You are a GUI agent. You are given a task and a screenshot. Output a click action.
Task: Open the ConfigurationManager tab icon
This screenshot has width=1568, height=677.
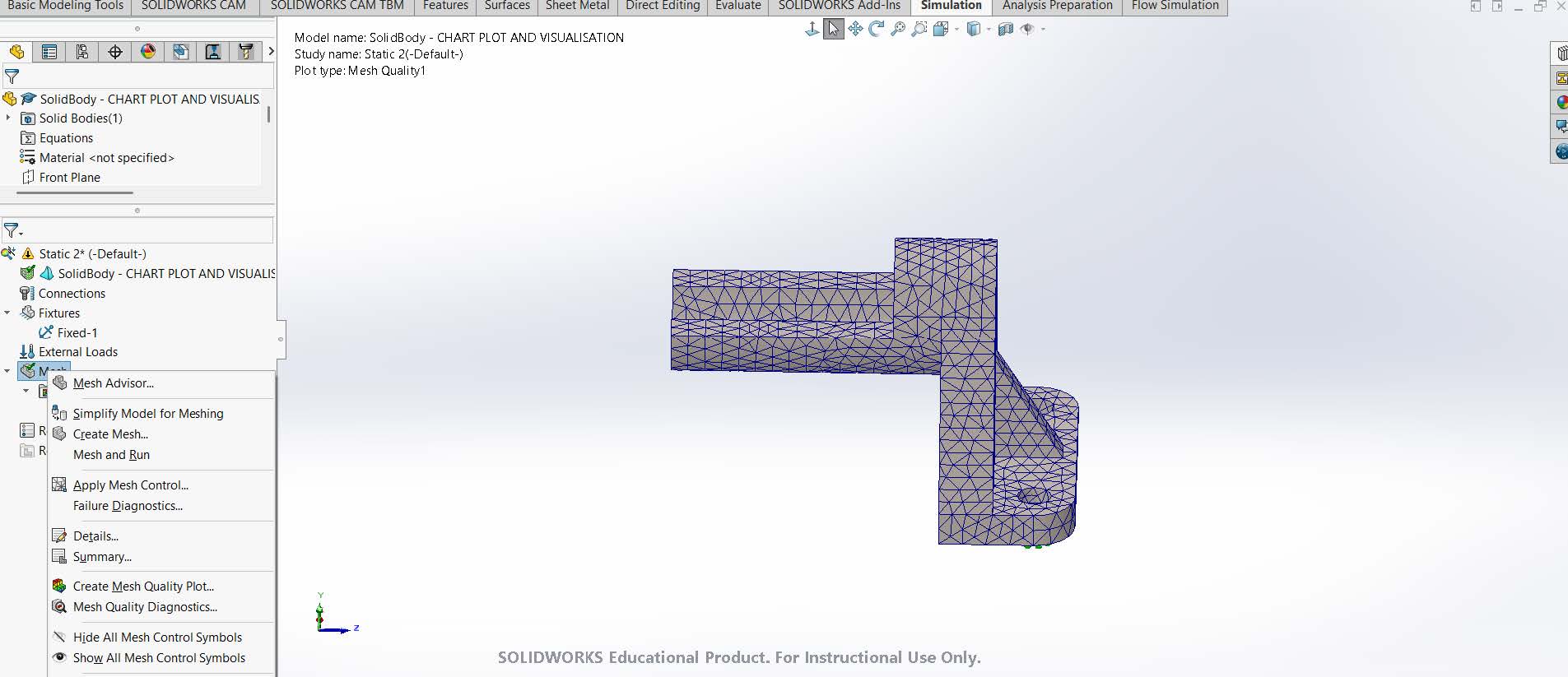[x=82, y=52]
